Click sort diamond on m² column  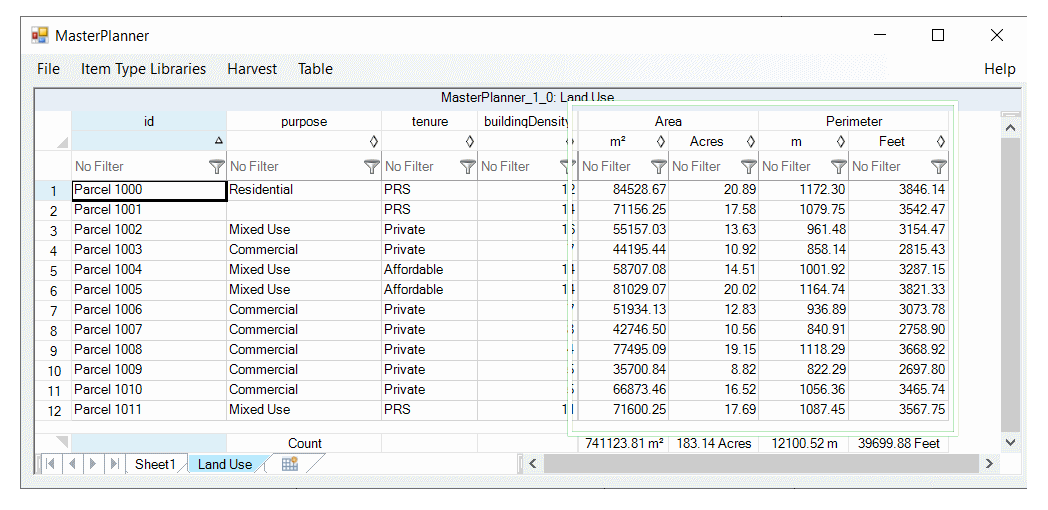(x=661, y=141)
